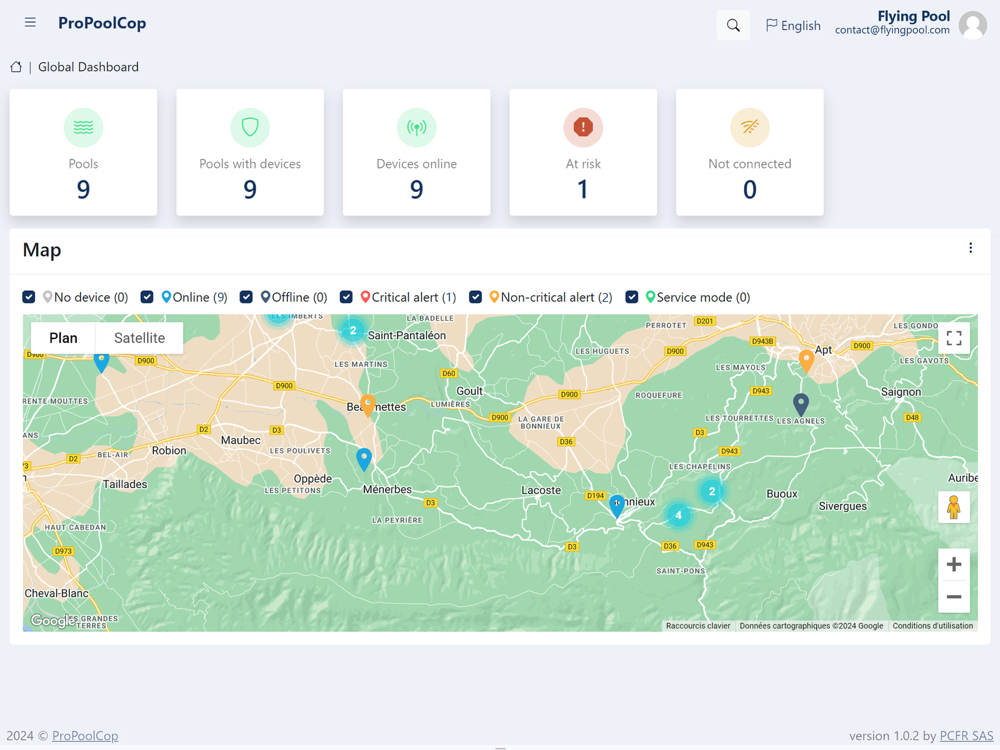Uncheck the Non-critical alert filter checkbox
This screenshot has height=750, width=1000.
[475, 297]
